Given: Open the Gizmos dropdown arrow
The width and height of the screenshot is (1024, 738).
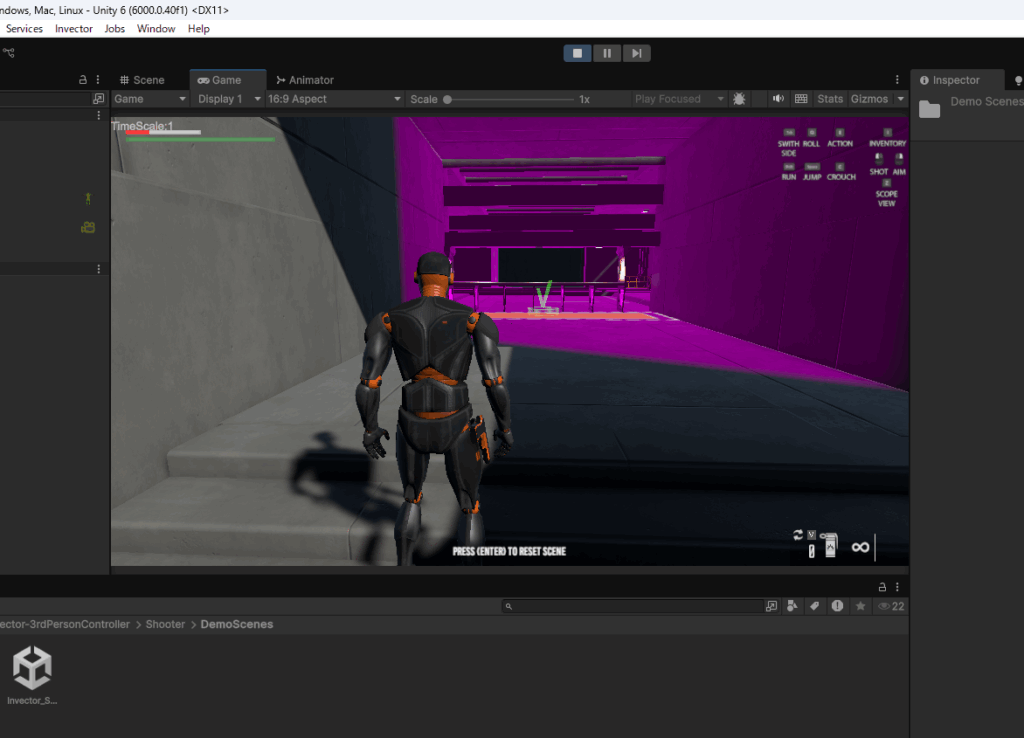Looking at the screenshot, I should tap(900, 99).
